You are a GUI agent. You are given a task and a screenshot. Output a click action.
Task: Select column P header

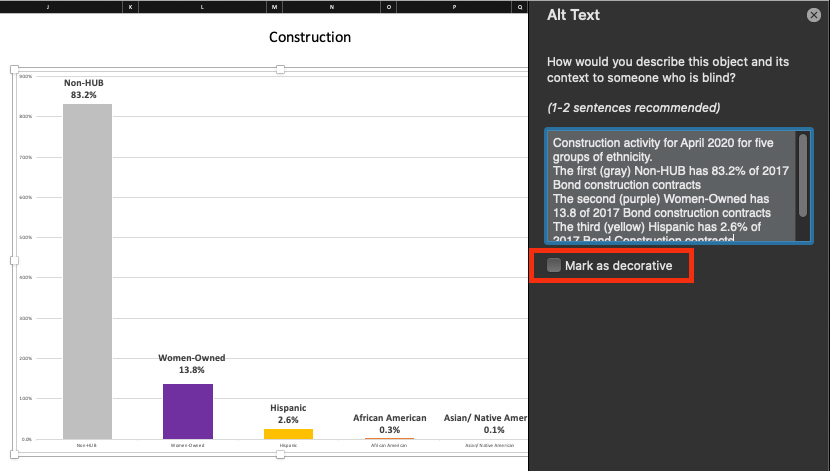[453, 6]
